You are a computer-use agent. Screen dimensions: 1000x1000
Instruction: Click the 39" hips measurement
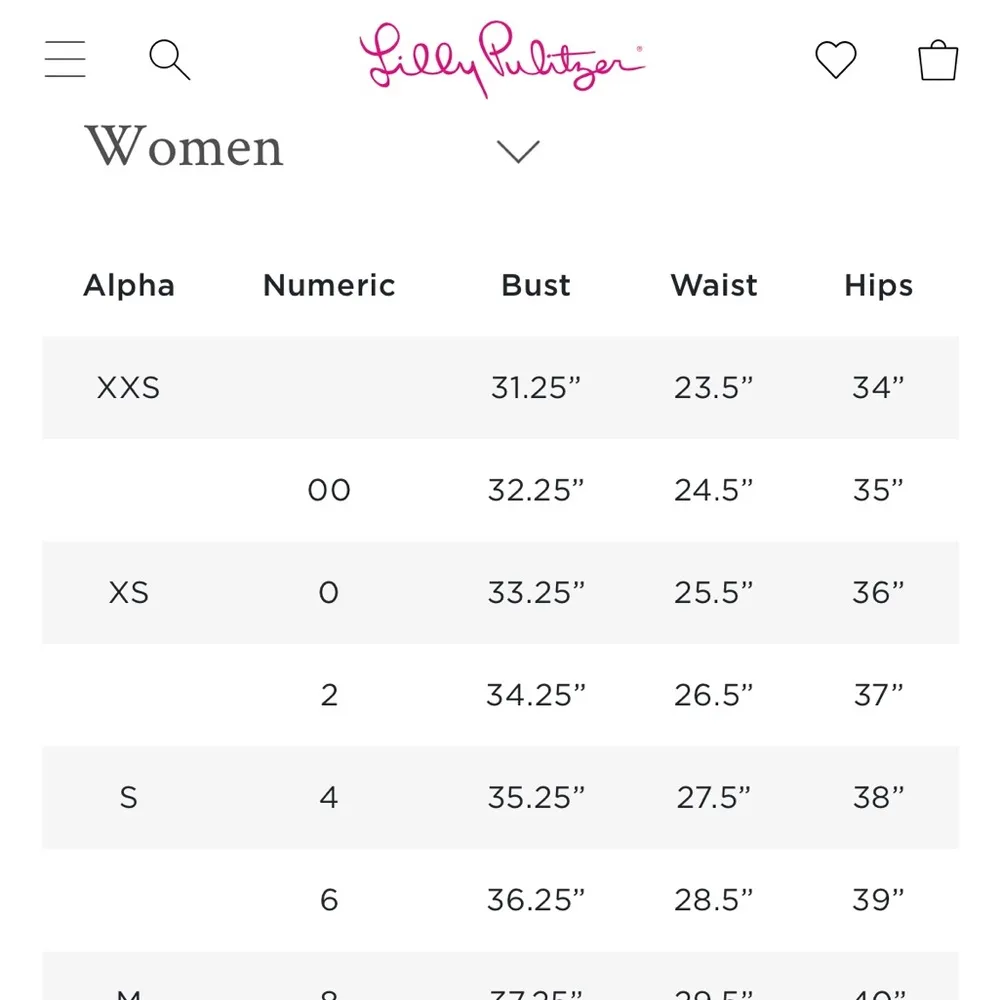tap(878, 900)
